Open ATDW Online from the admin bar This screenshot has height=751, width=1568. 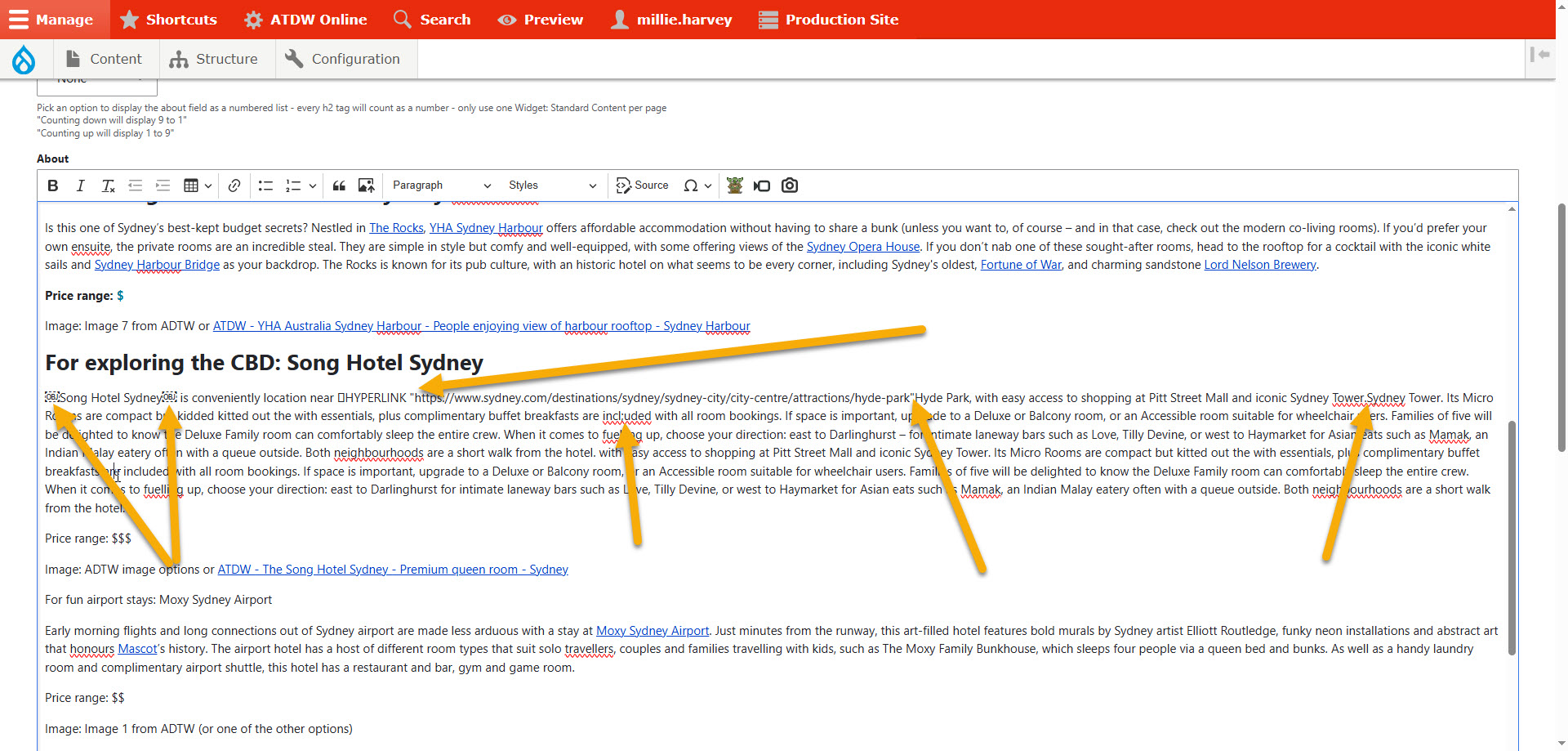(x=306, y=20)
